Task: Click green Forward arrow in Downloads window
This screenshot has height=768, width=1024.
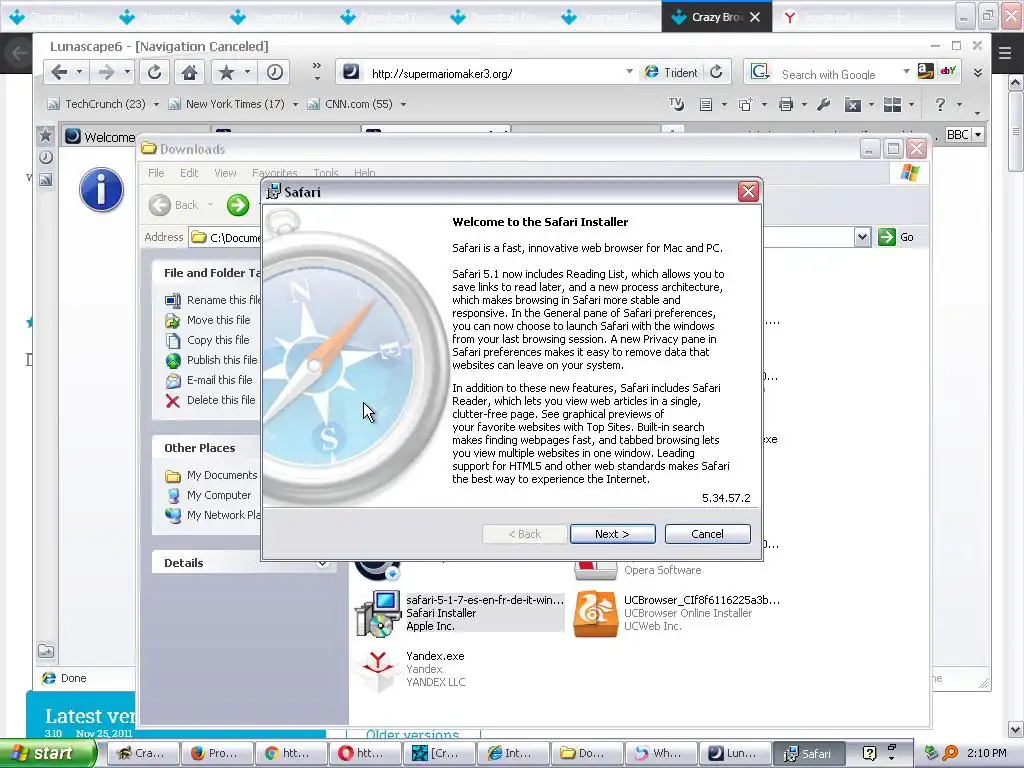Action: click(x=238, y=205)
